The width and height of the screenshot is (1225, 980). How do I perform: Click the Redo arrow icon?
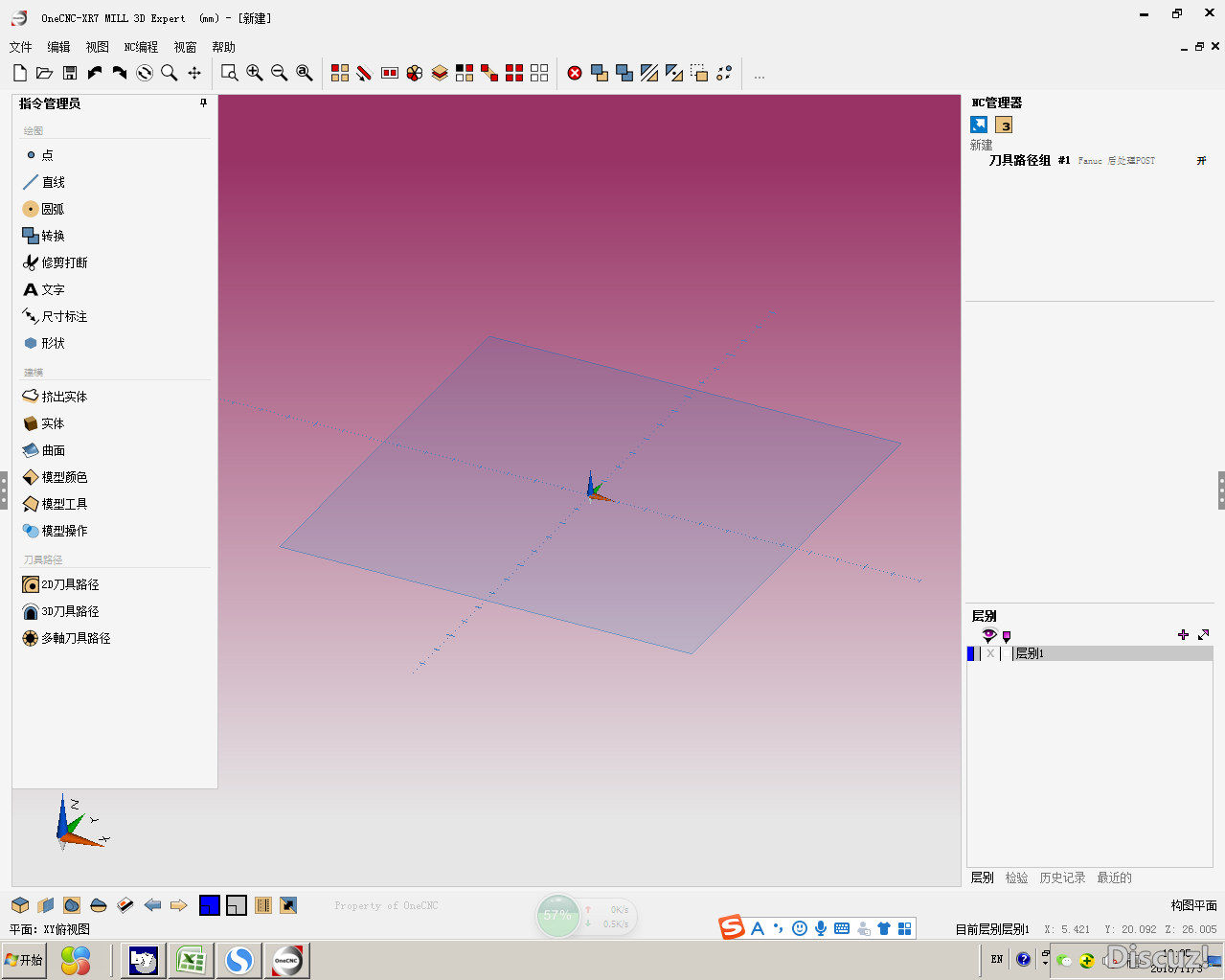(120, 73)
